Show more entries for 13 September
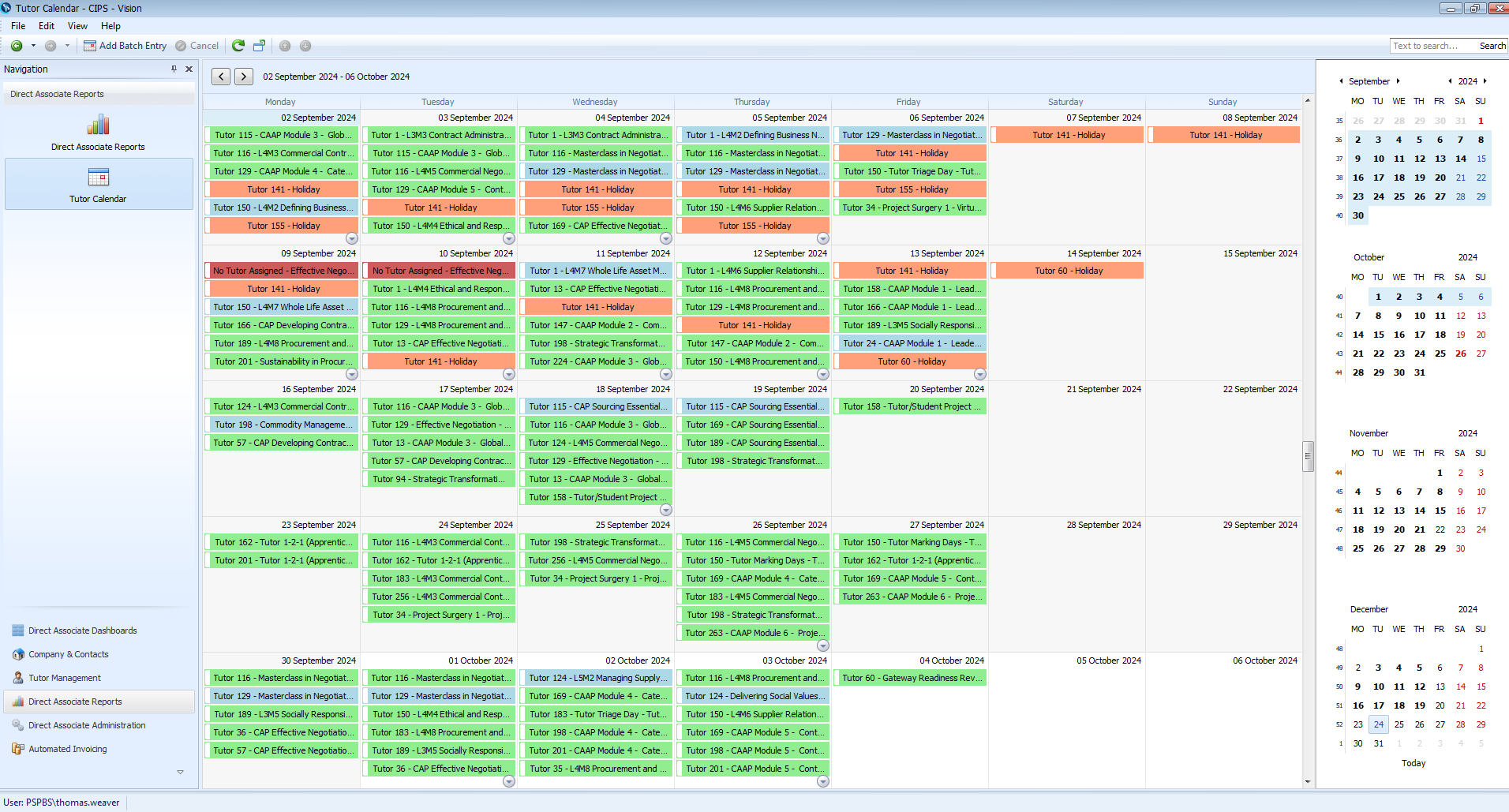1509x812 pixels. (x=980, y=374)
